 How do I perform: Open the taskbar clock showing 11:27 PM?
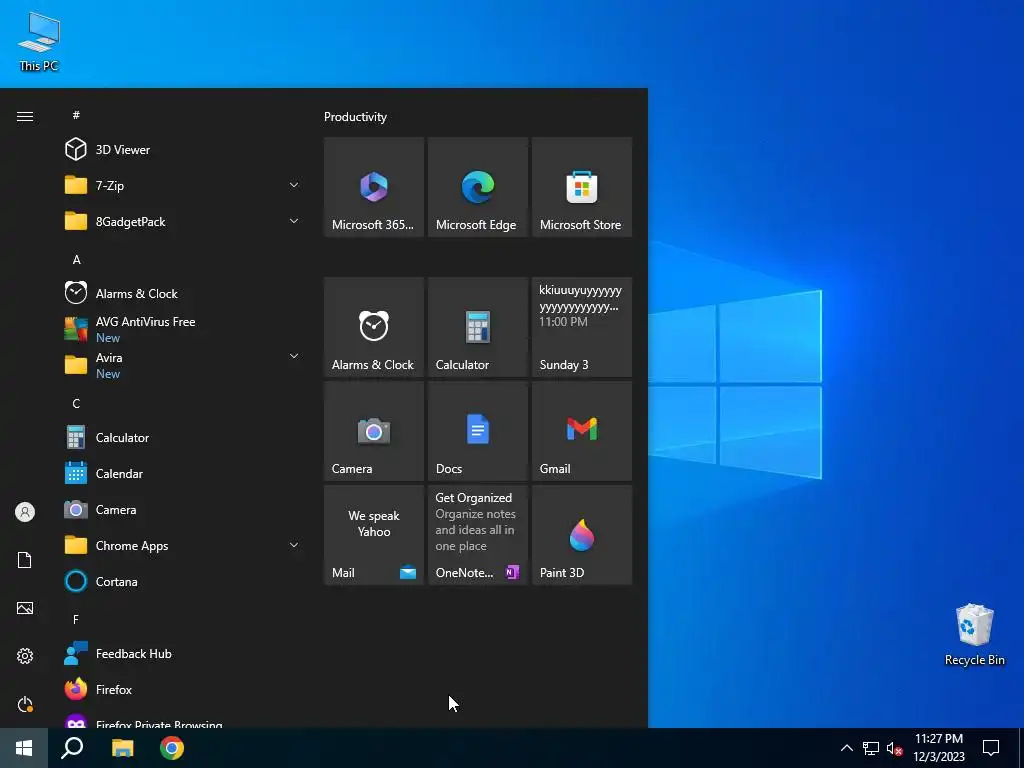(938, 748)
